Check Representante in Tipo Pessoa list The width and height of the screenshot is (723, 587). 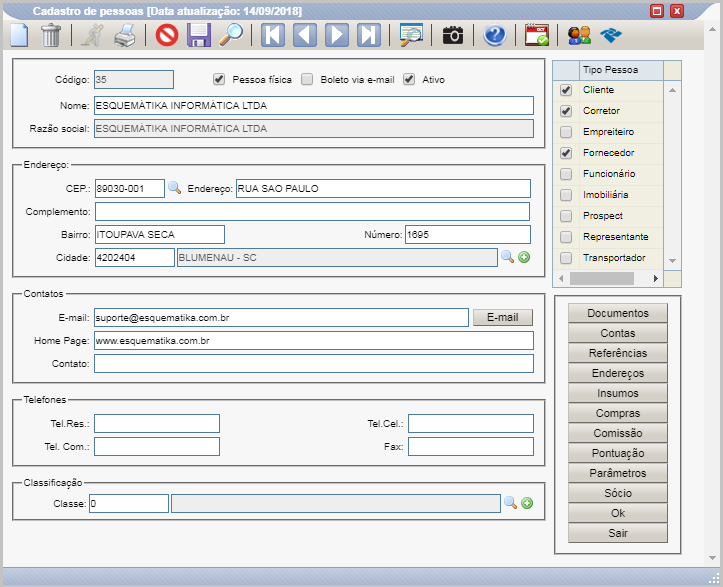[x=566, y=237]
